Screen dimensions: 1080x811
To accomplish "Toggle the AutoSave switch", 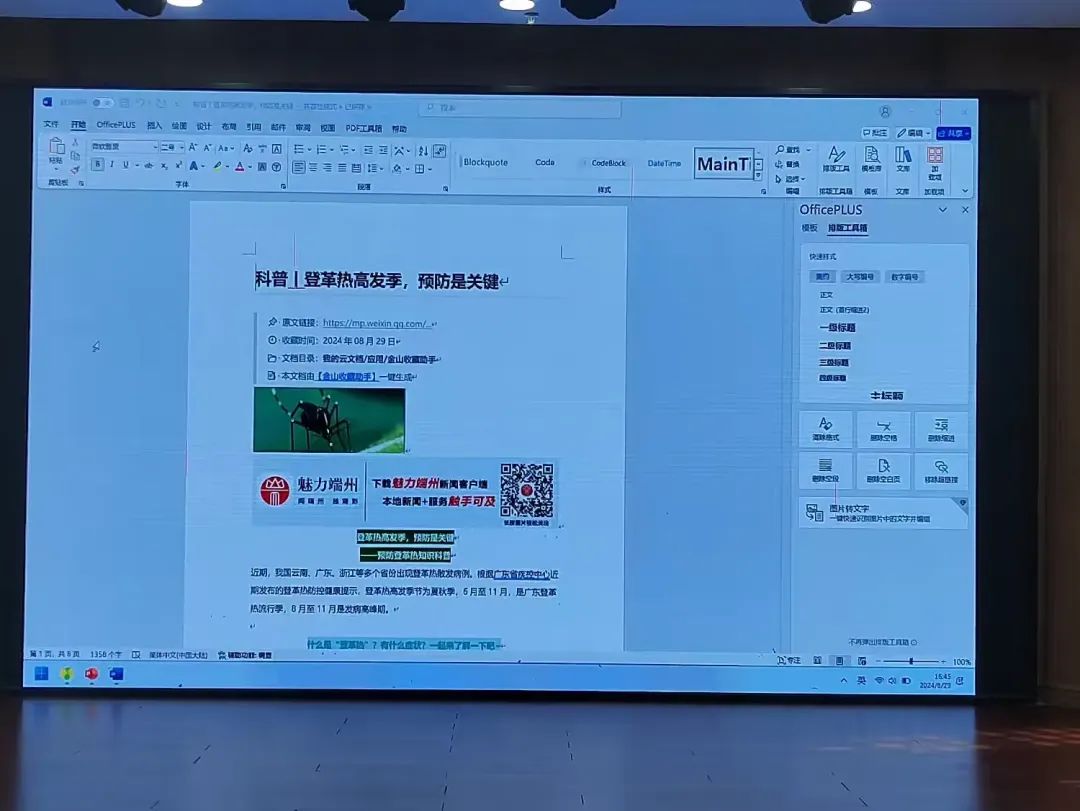I will 102,102.
